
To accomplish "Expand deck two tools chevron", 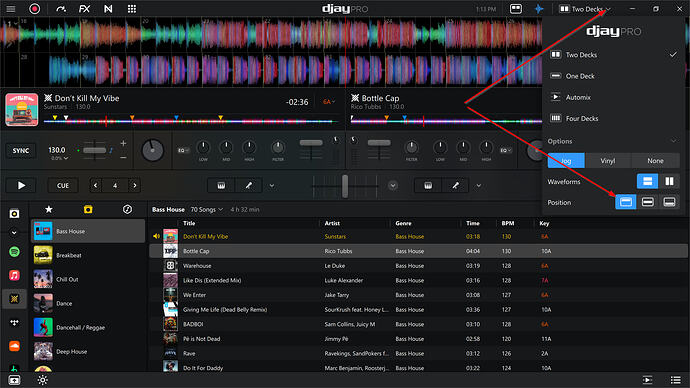I will point(479,186).
